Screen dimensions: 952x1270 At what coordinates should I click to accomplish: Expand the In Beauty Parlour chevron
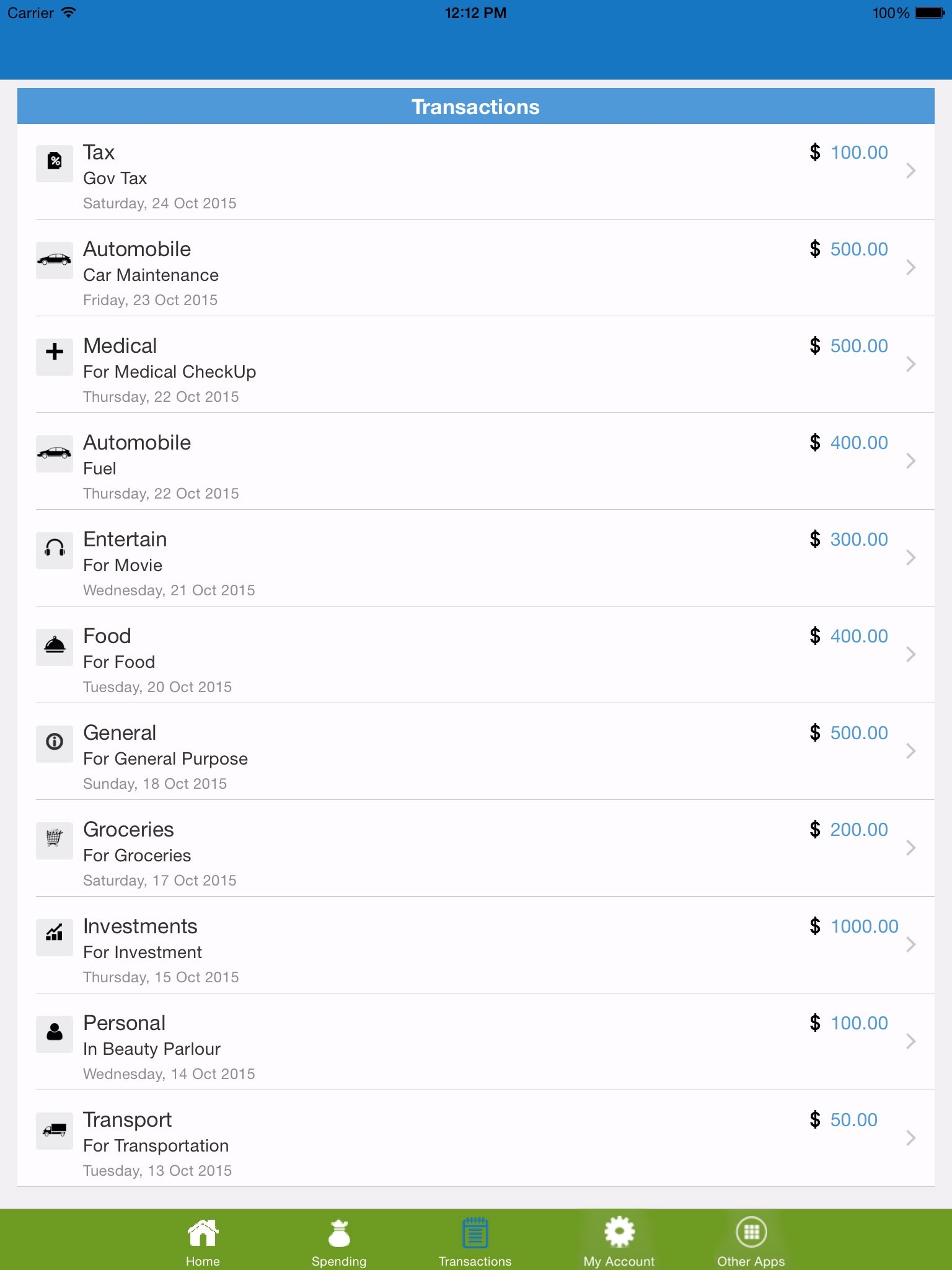910,1041
